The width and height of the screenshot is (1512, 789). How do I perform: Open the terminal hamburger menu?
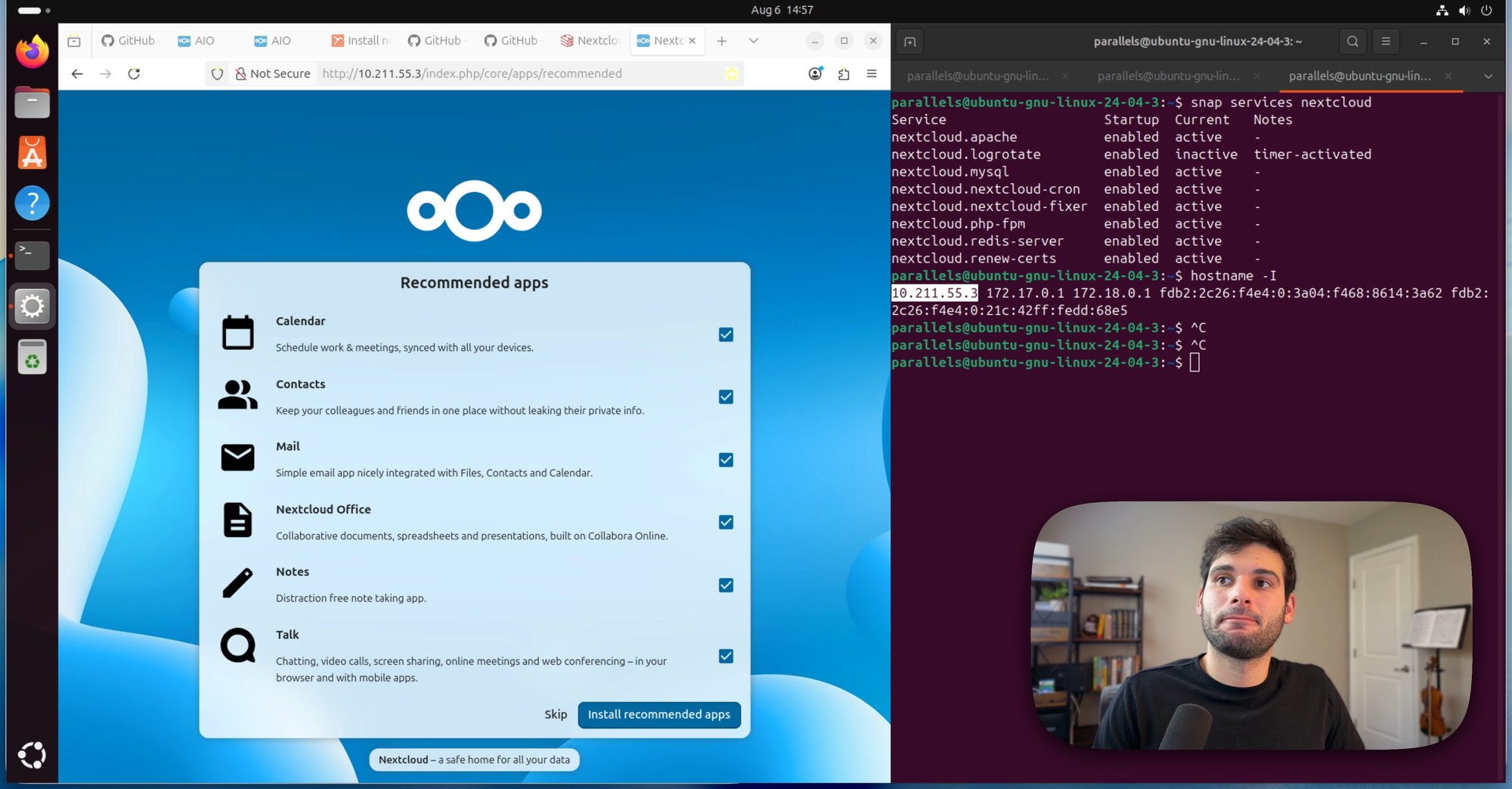click(x=1386, y=42)
